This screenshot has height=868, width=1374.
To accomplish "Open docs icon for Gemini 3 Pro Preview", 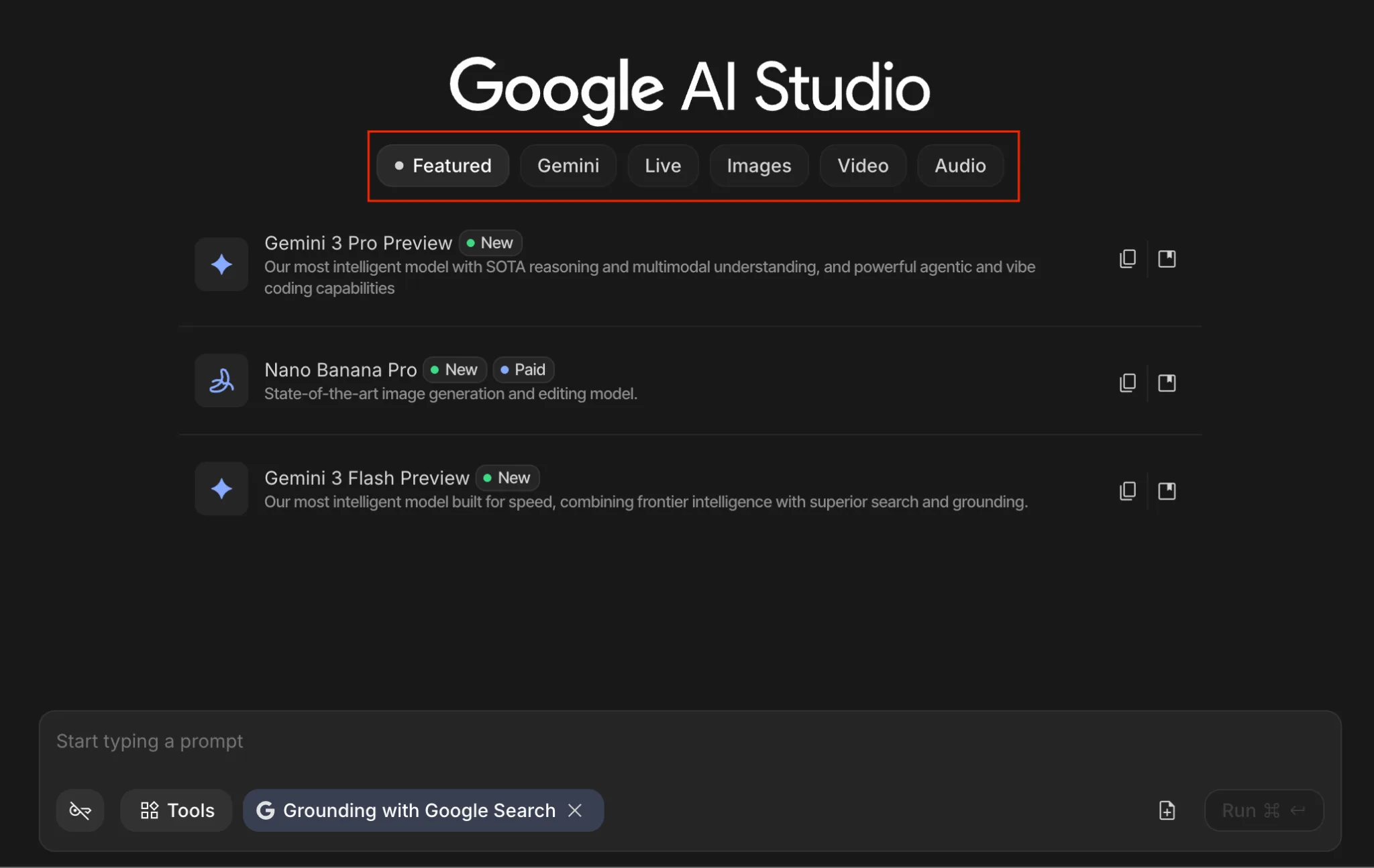I will click(1167, 259).
